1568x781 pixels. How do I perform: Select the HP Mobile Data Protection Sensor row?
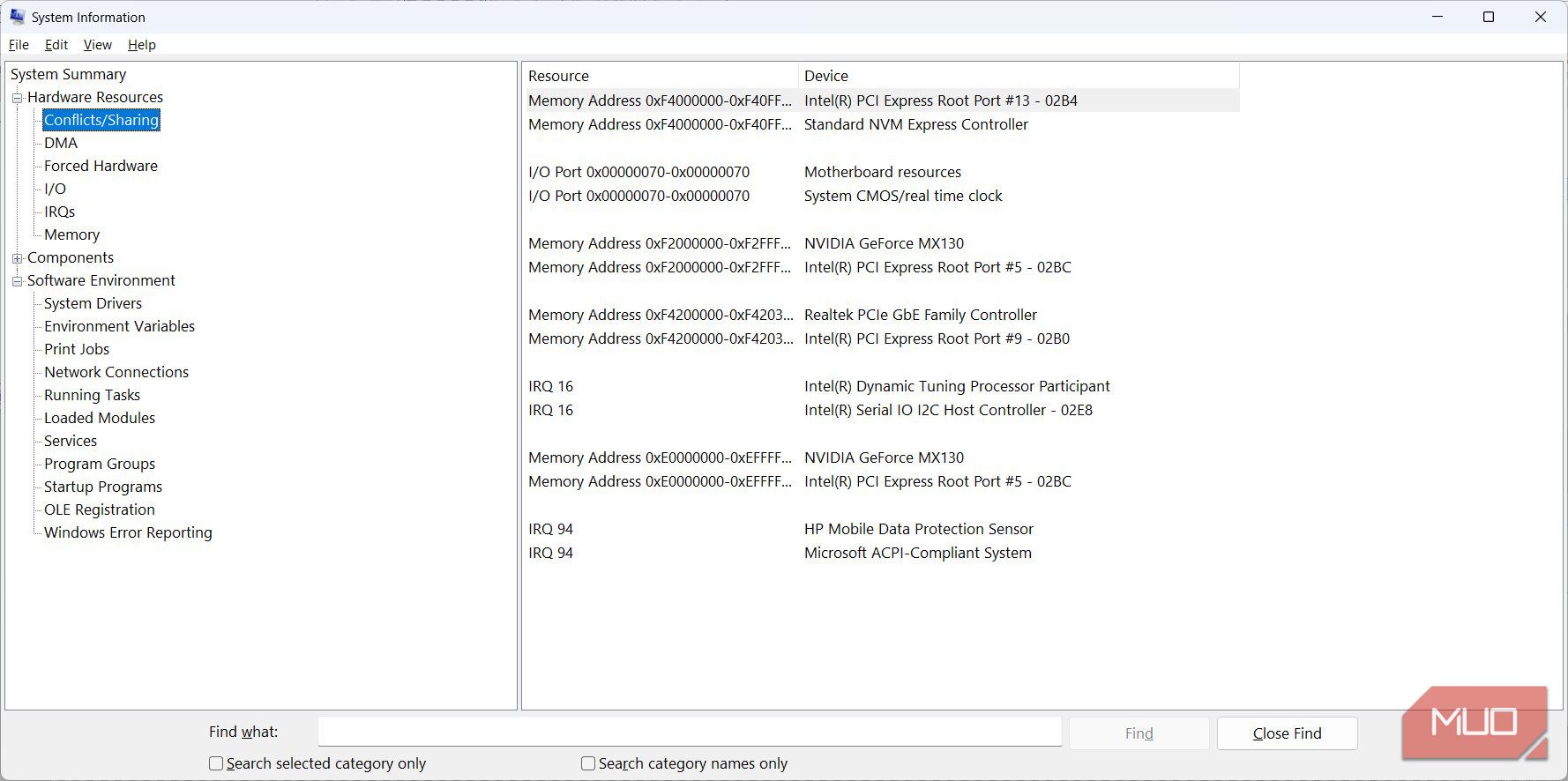pos(882,529)
